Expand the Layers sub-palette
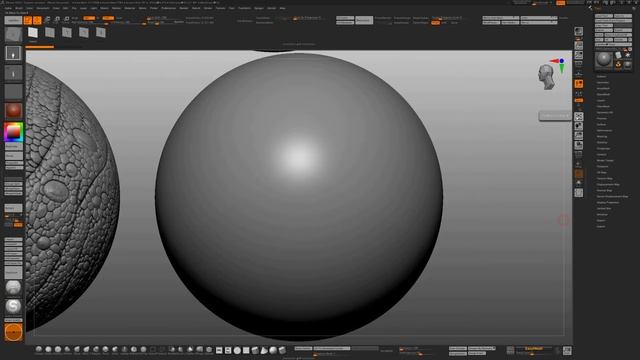This screenshot has width=640, height=360. pyautogui.click(x=601, y=100)
